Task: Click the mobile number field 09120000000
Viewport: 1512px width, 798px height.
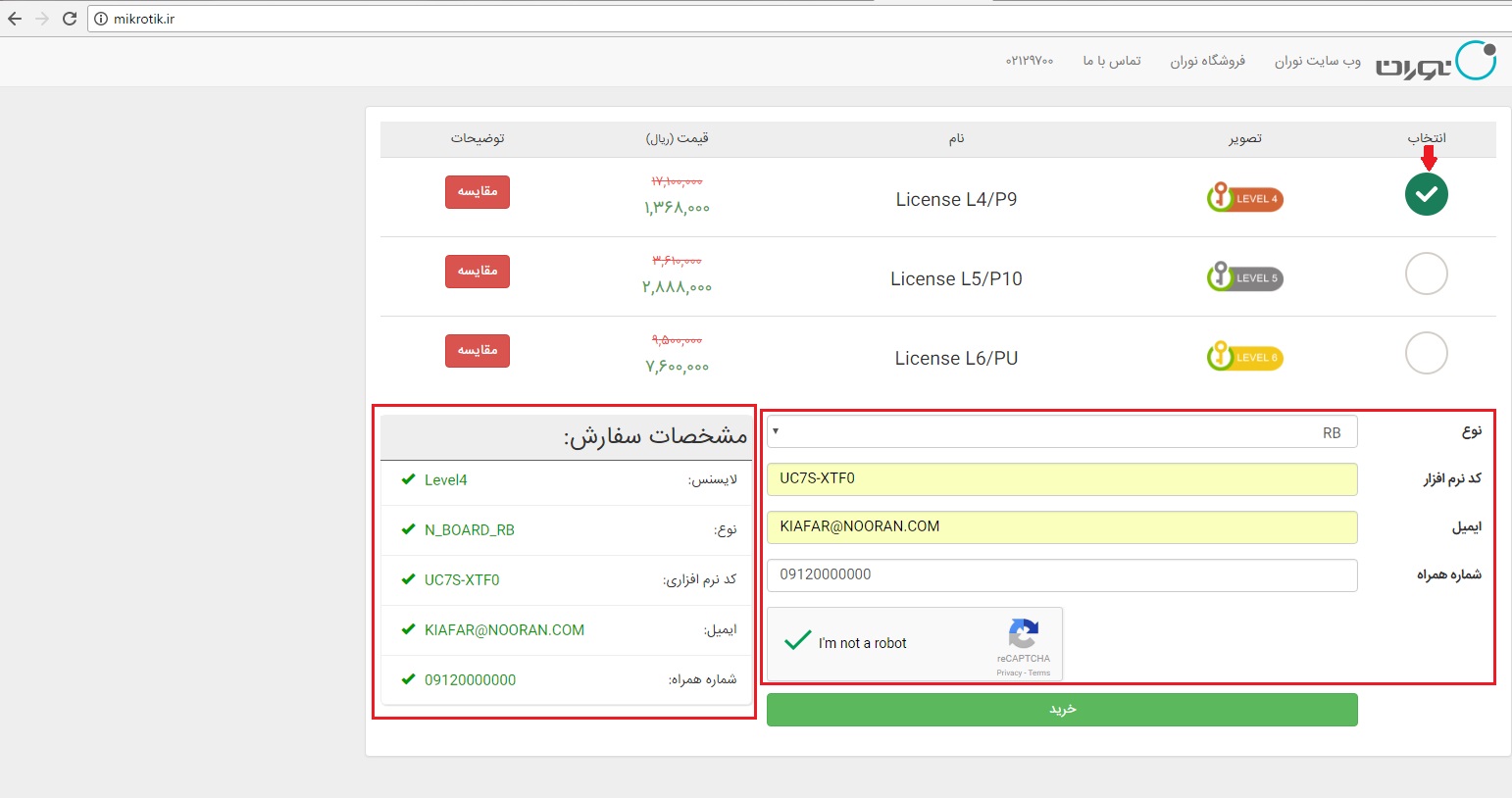Action: (1062, 575)
